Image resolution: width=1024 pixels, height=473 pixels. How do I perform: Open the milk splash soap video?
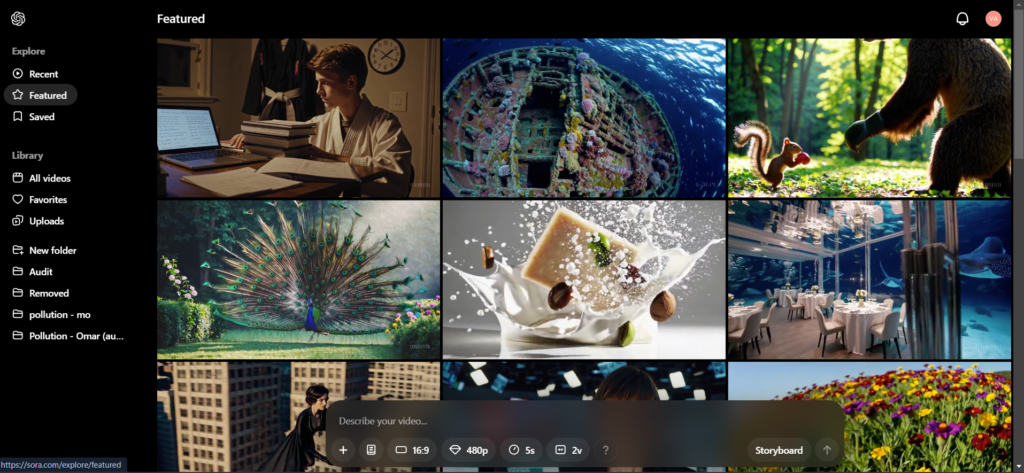[584, 280]
